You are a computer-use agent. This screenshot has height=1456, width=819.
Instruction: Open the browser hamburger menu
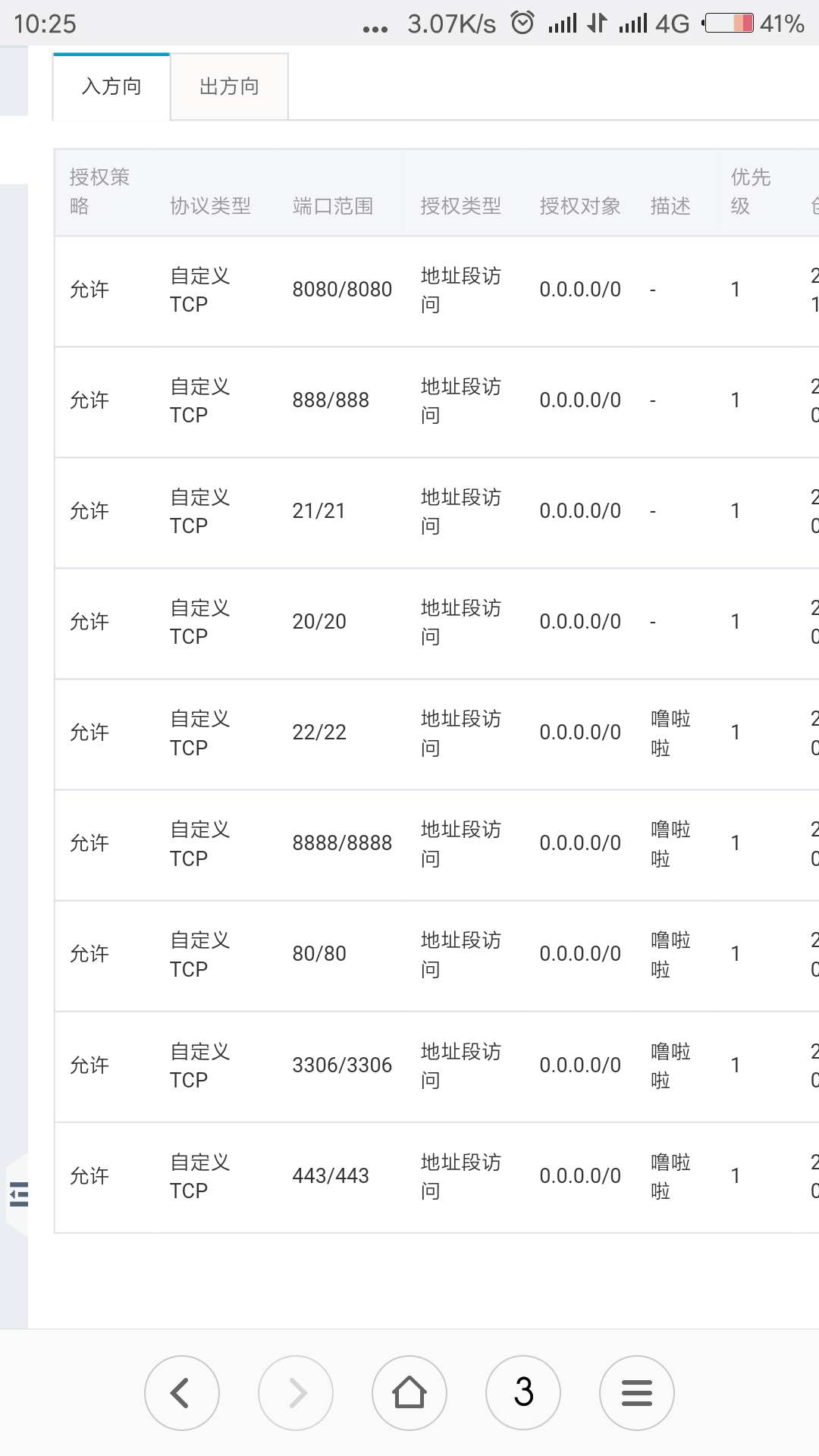pyautogui.click(x=637, y=1393)
